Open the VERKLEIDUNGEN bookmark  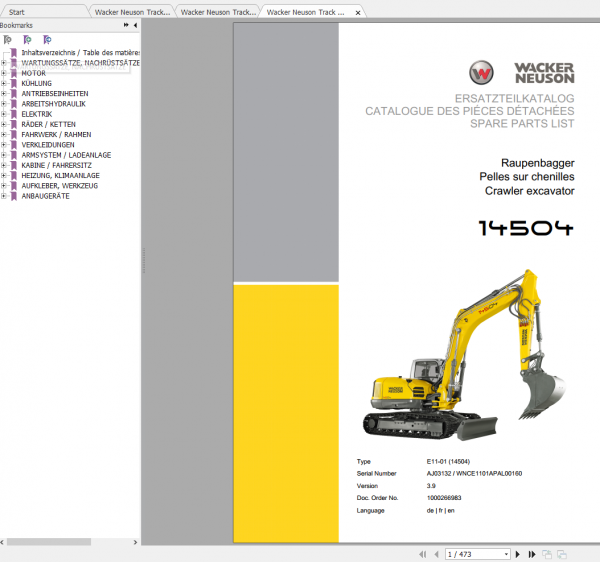point(48,145)
